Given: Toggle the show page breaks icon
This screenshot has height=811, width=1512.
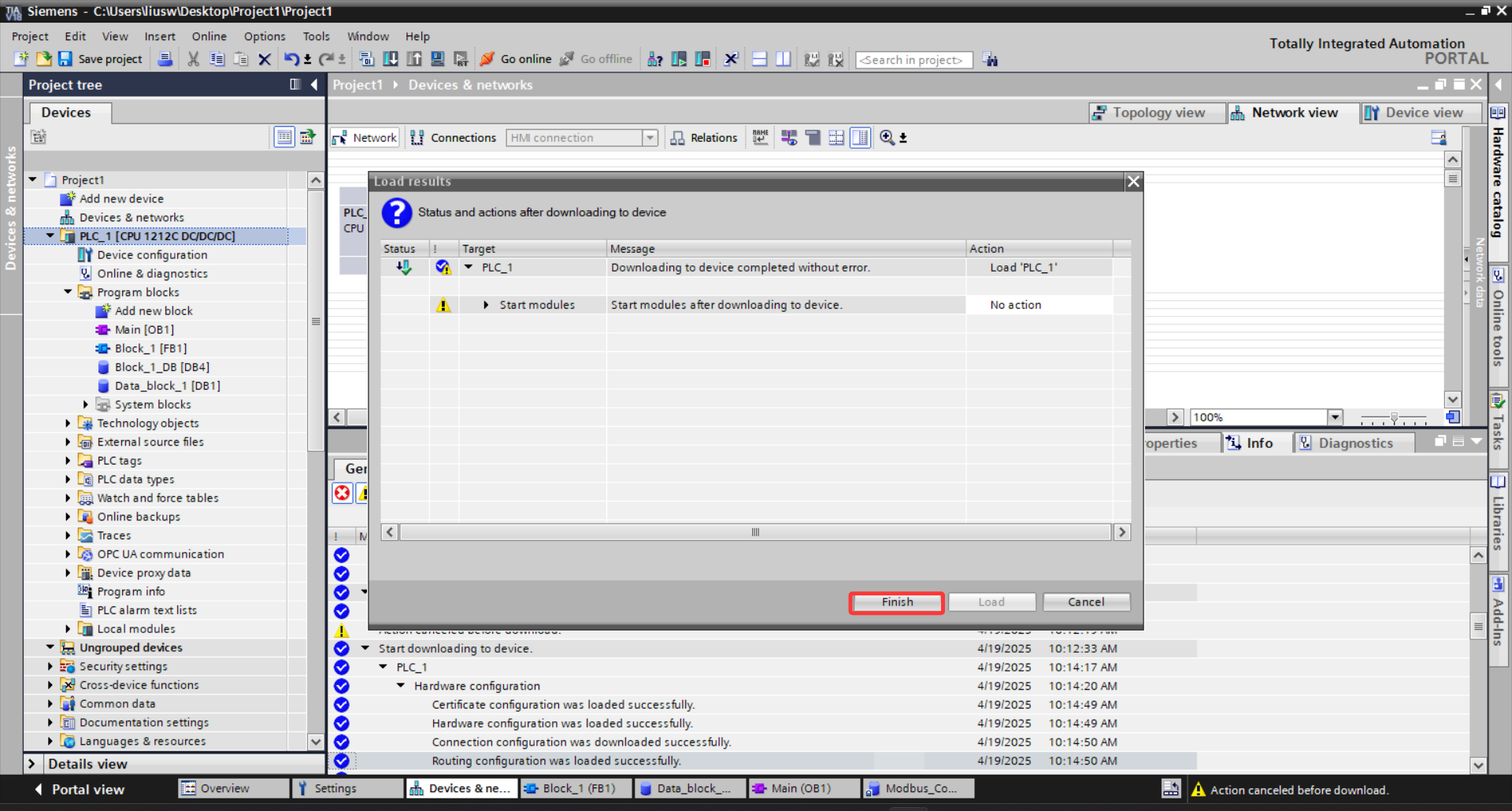Looking at the screenshot, I should click(836, 138).
